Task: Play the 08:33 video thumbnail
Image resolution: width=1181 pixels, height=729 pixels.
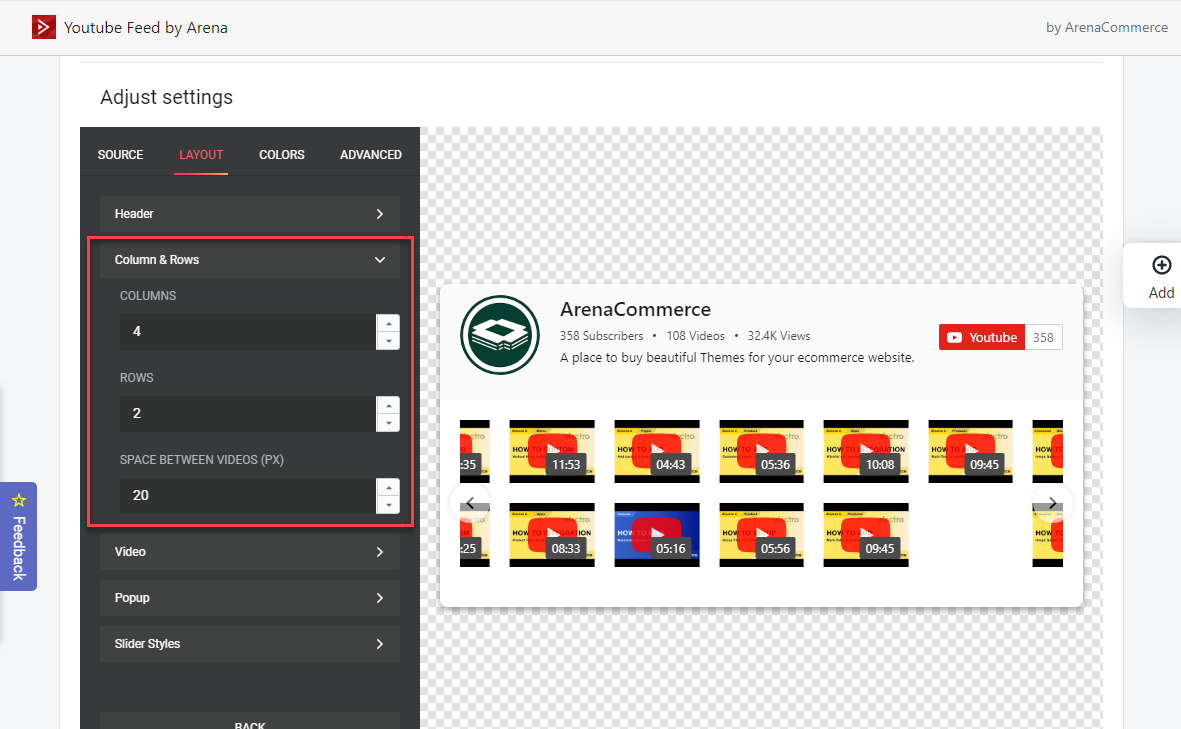Action: (552, 535)
